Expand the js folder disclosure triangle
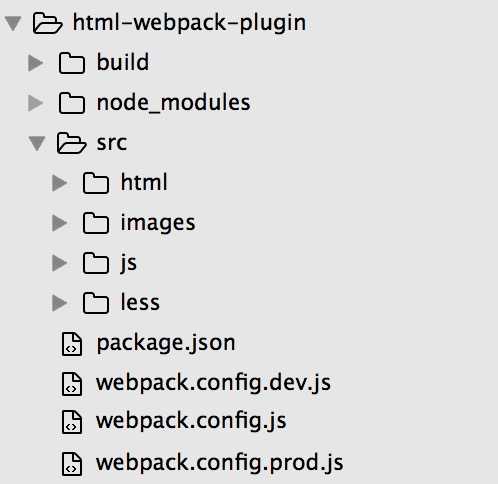498x484 pixels. tap(60, 263)
